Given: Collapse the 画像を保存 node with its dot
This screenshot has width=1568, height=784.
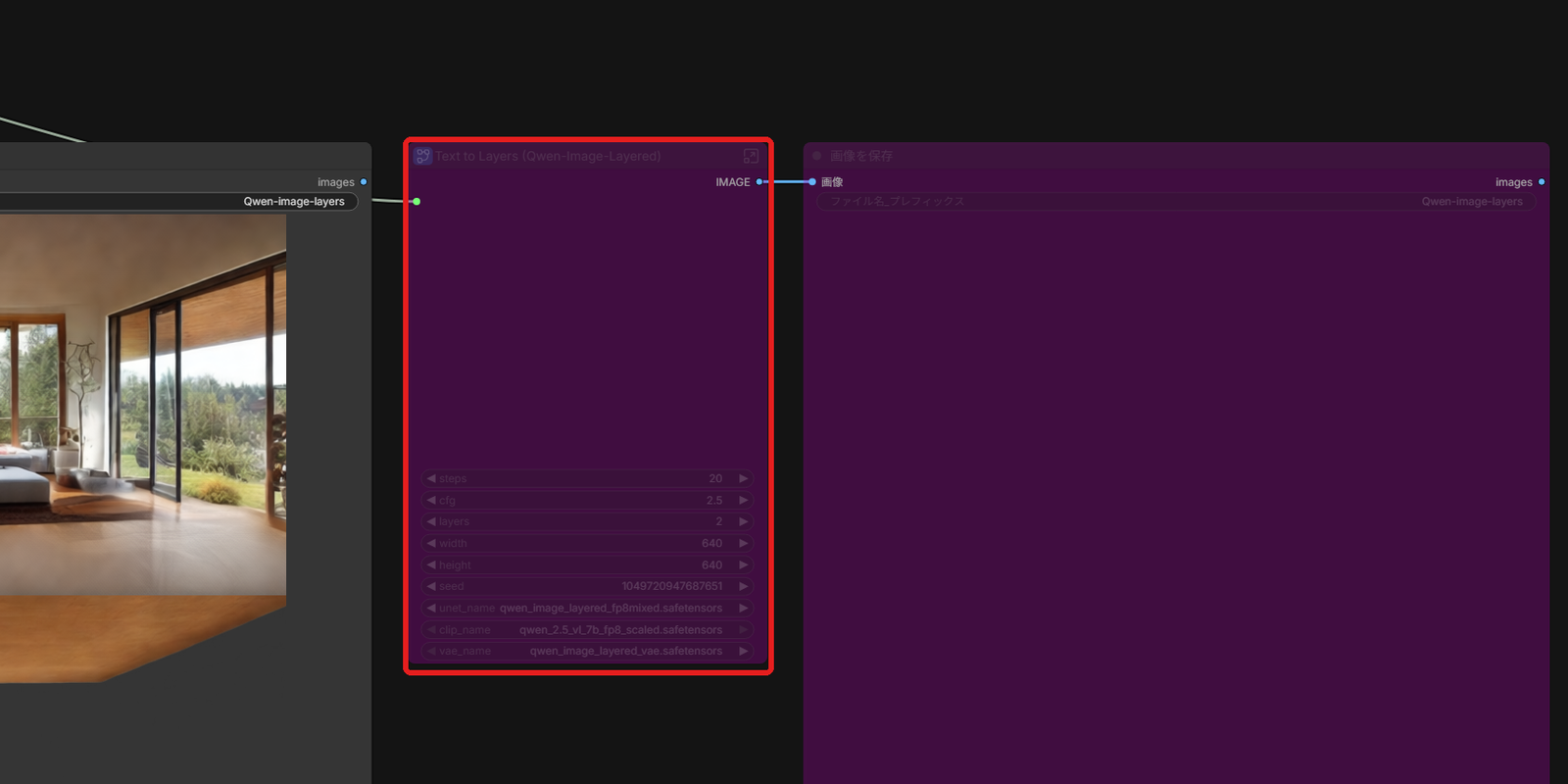Looking at the screenshot, I should click(x=816, y=156).
